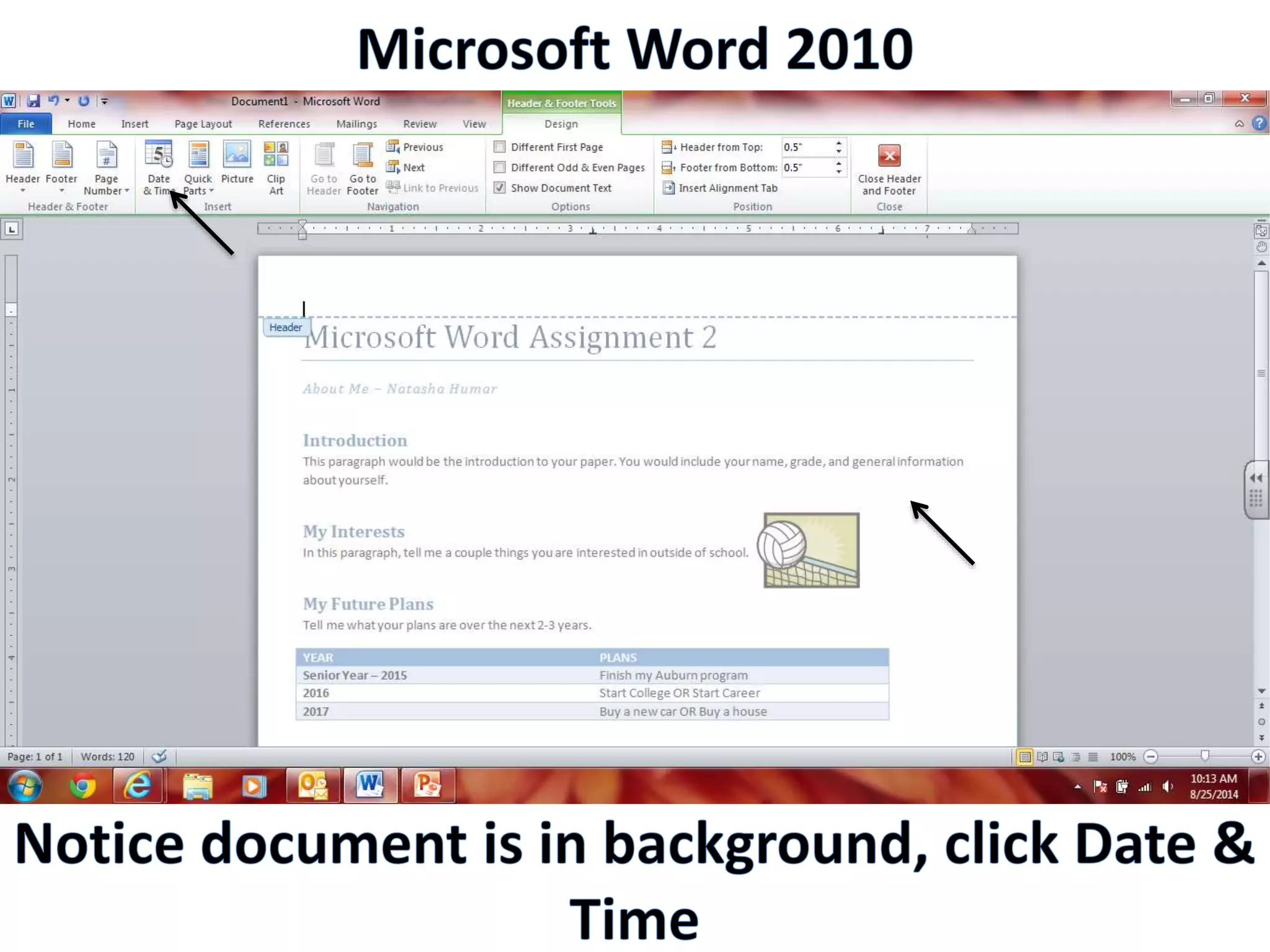Click the volume icon in system tray
Viewport: 1270px width, 952px height.
click(x=1167, y=787)
